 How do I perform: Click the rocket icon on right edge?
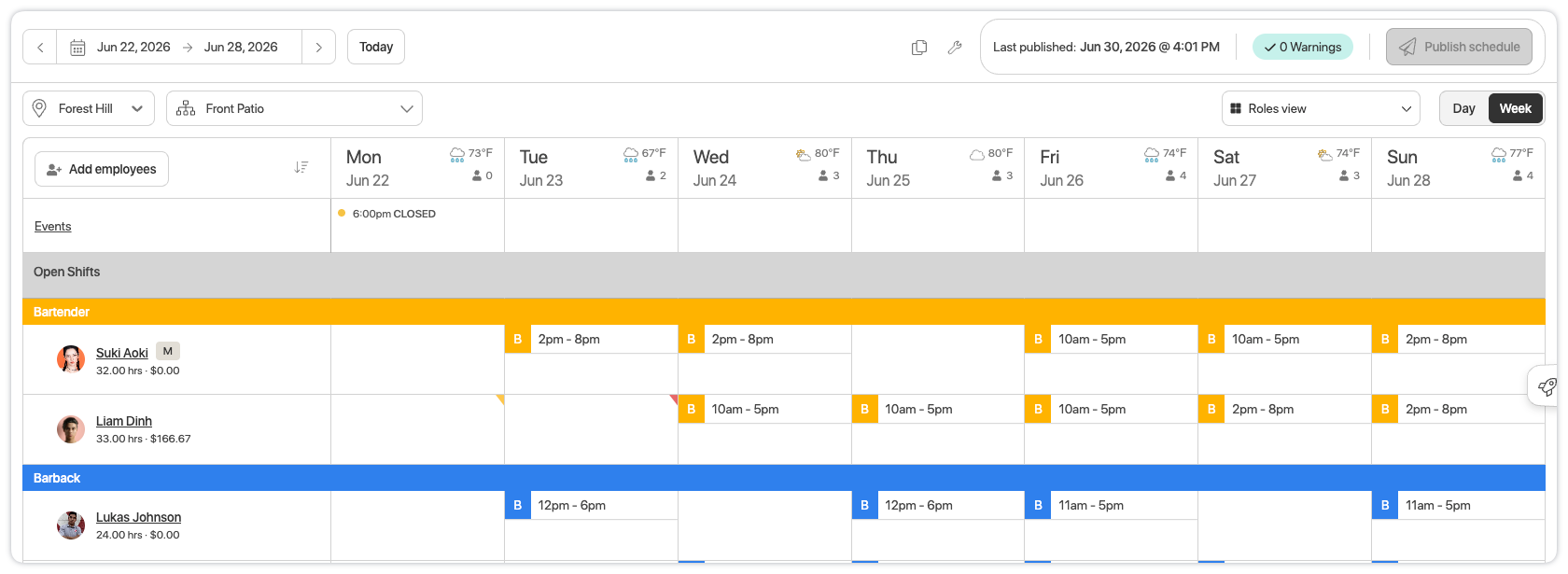pyautogui.click(x=1547, y=385)
